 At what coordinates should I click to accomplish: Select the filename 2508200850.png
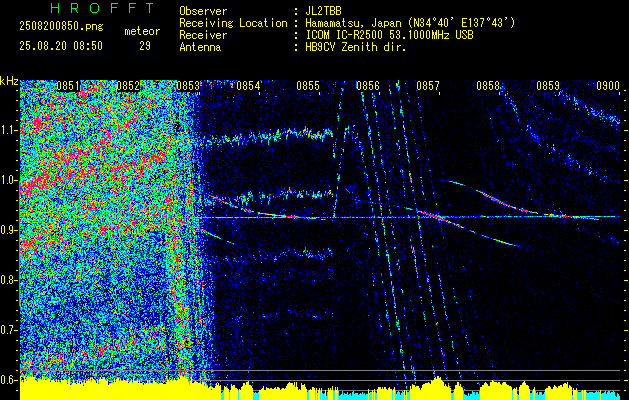(61, 27)
